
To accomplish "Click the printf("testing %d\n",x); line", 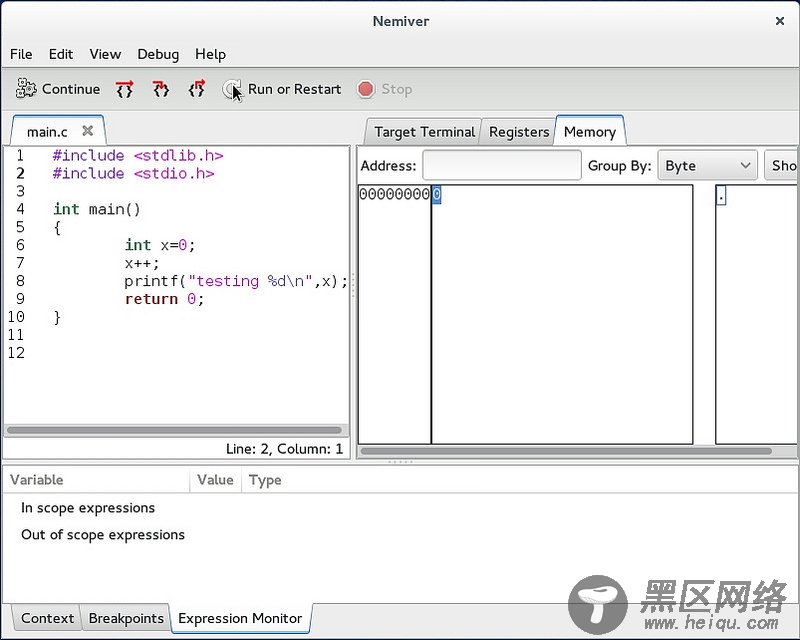I will pos(236,281).
